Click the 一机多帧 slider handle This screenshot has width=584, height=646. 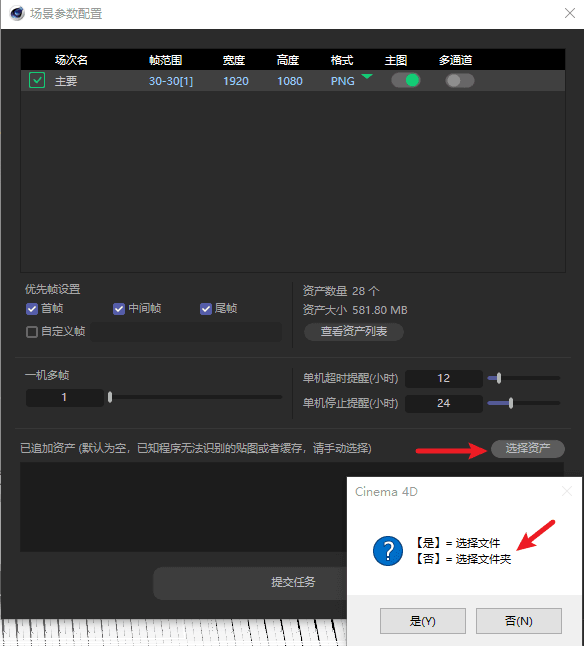click(110, 397)
